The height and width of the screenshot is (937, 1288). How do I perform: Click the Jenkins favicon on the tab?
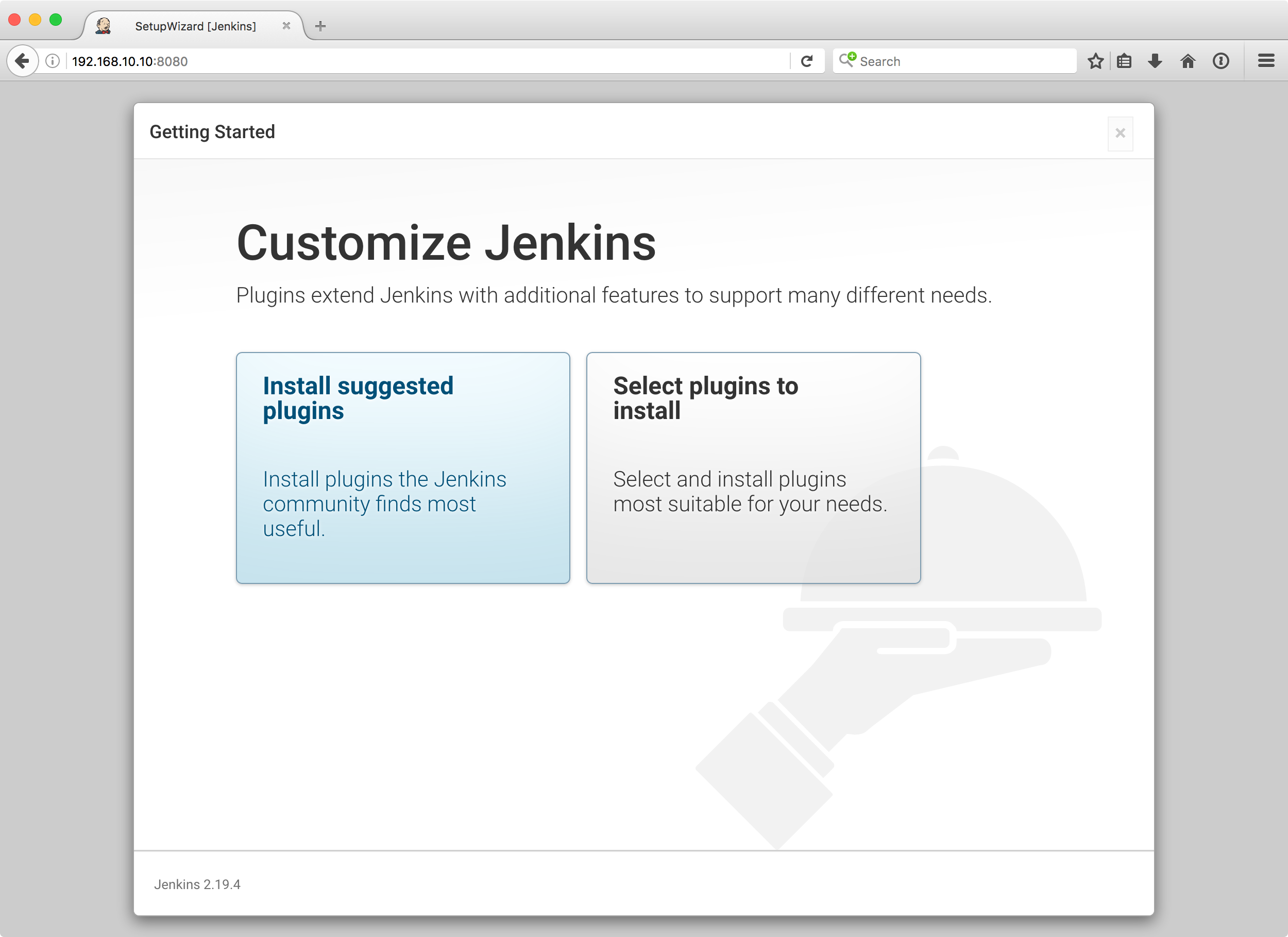(x=103, y=26)
